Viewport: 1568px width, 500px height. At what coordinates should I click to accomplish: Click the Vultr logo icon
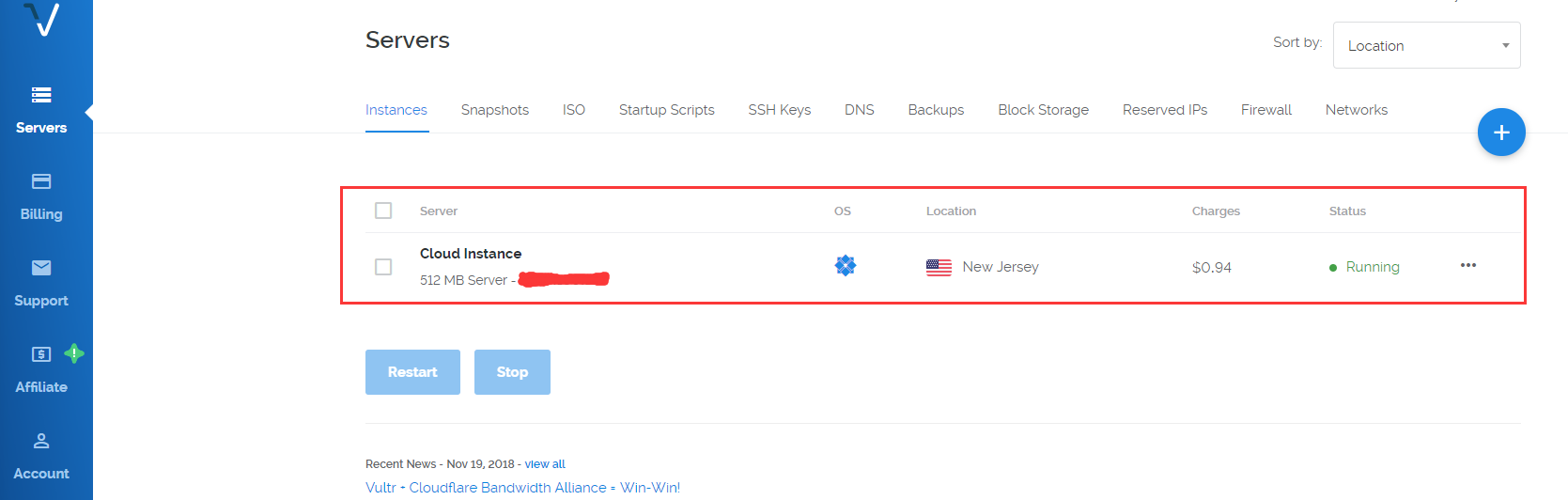42,19
